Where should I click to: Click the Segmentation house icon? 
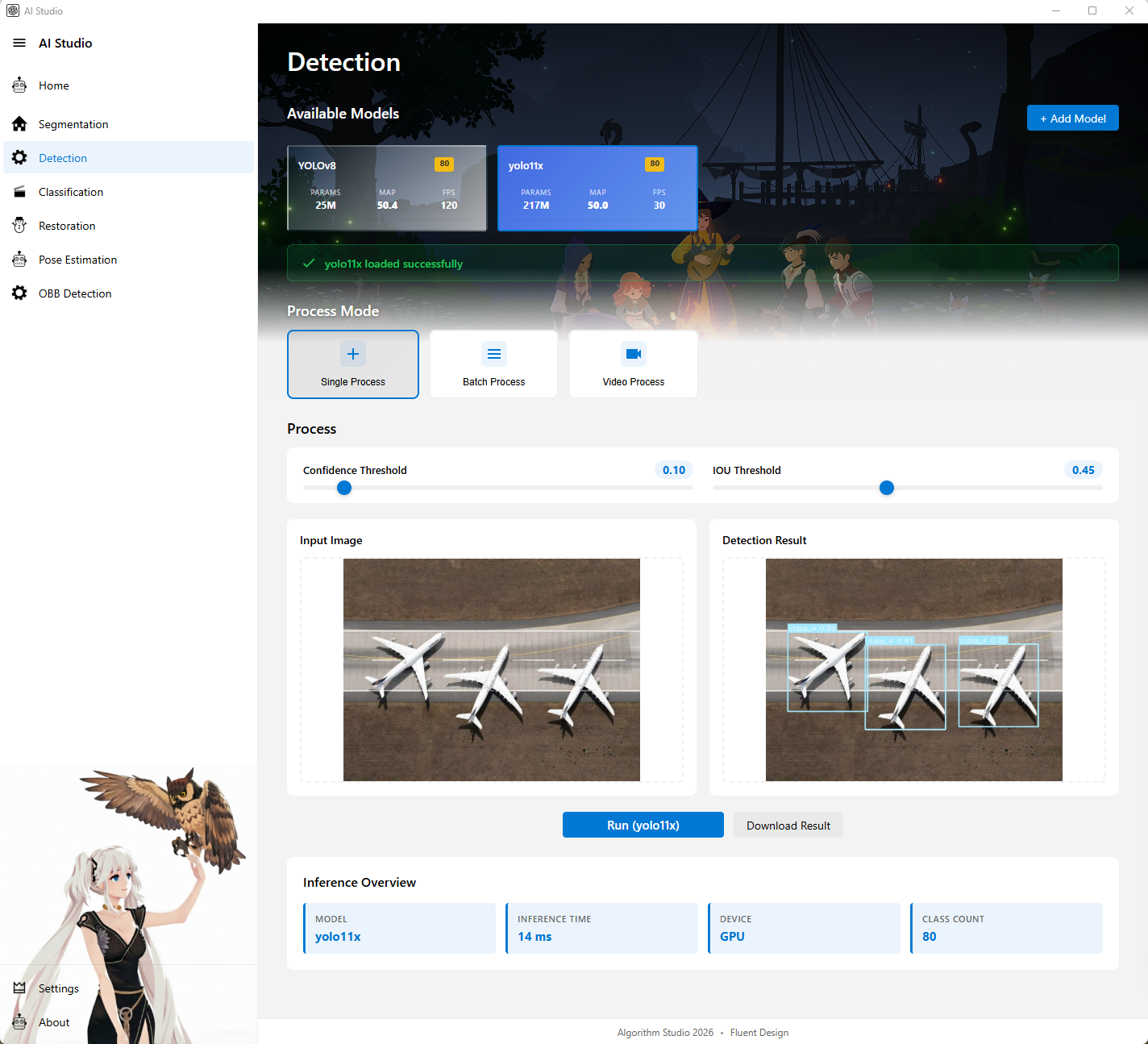click(x=19, y=124)
